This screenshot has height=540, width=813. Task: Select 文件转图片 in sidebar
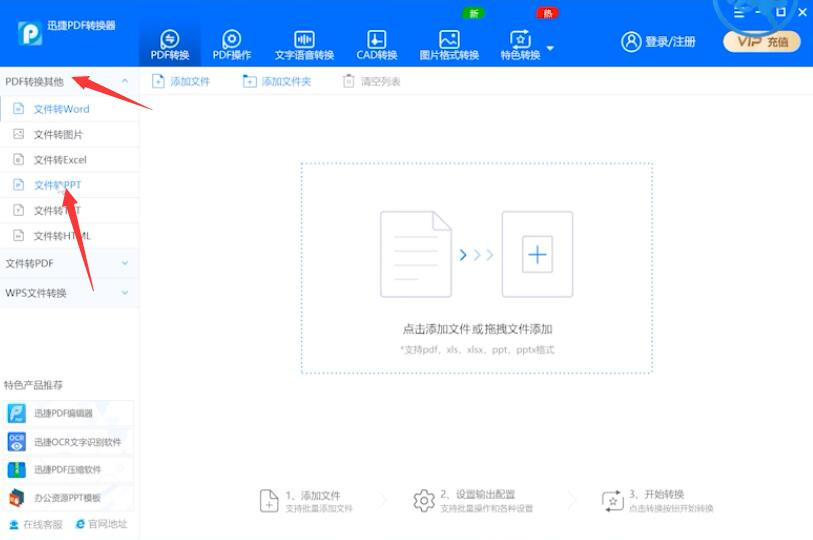[x=69, y=134]
